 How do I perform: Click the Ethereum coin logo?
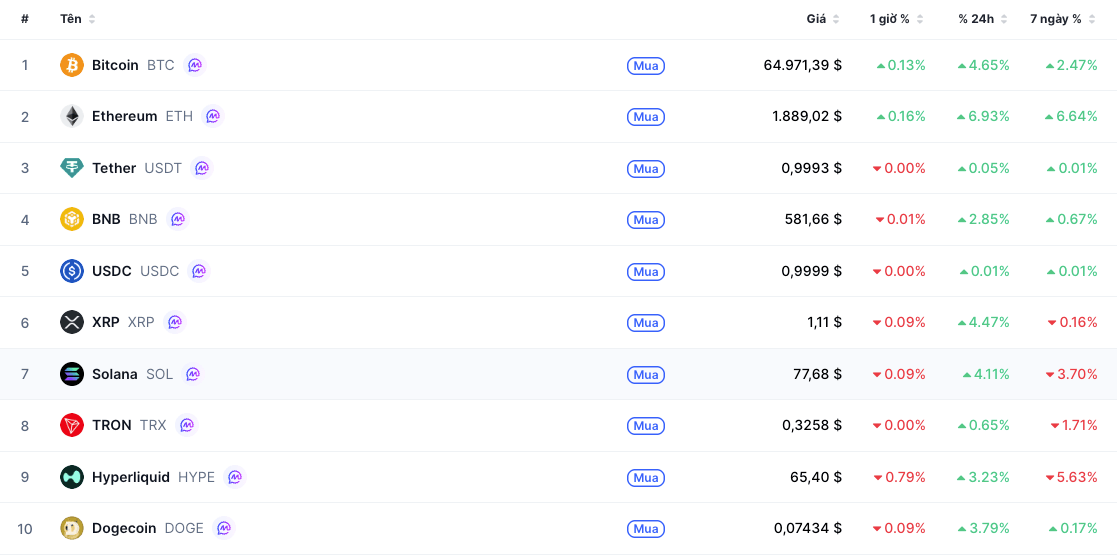72,116
